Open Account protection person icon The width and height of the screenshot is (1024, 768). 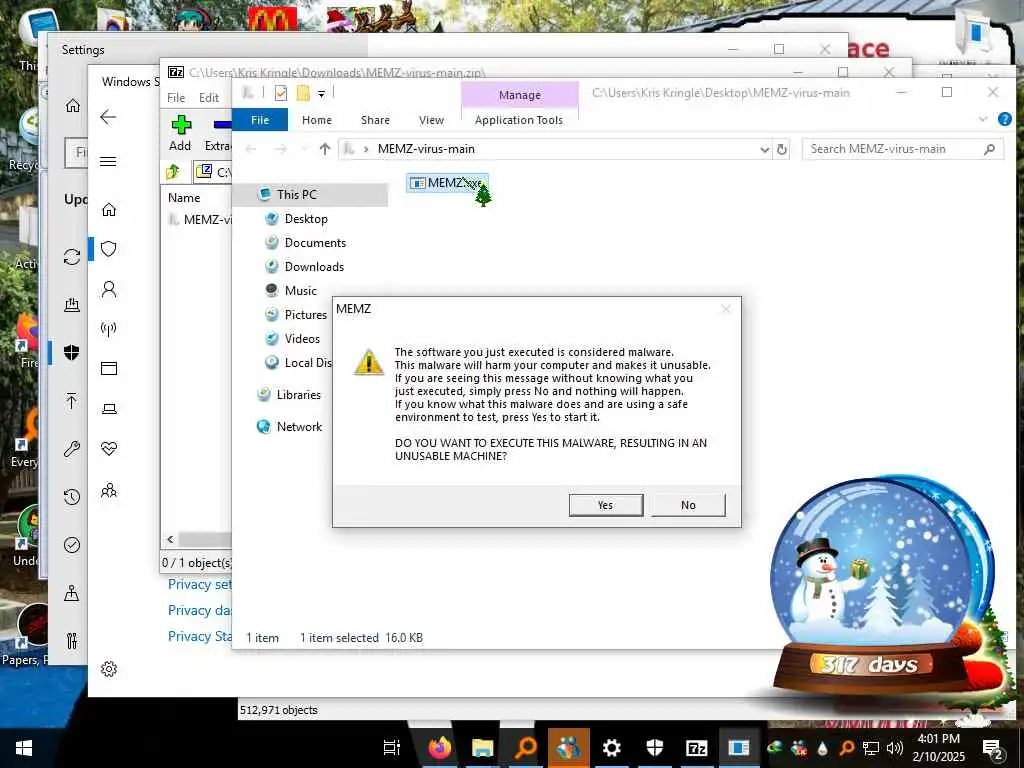pyautogui.click(x=109, y=289)
